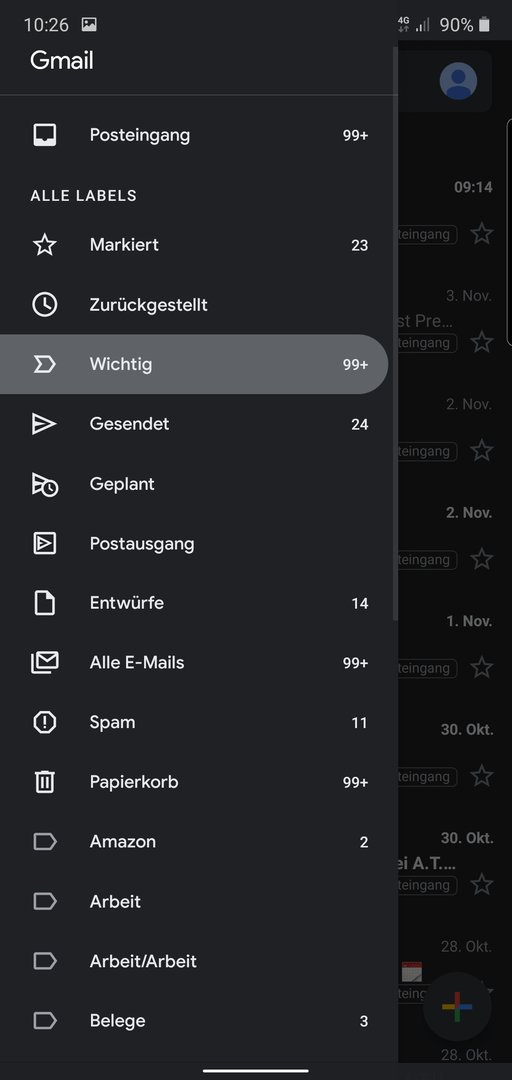Tap the account profile avatar
Viewport: 512px width, 1080px height.
[458, 81]
